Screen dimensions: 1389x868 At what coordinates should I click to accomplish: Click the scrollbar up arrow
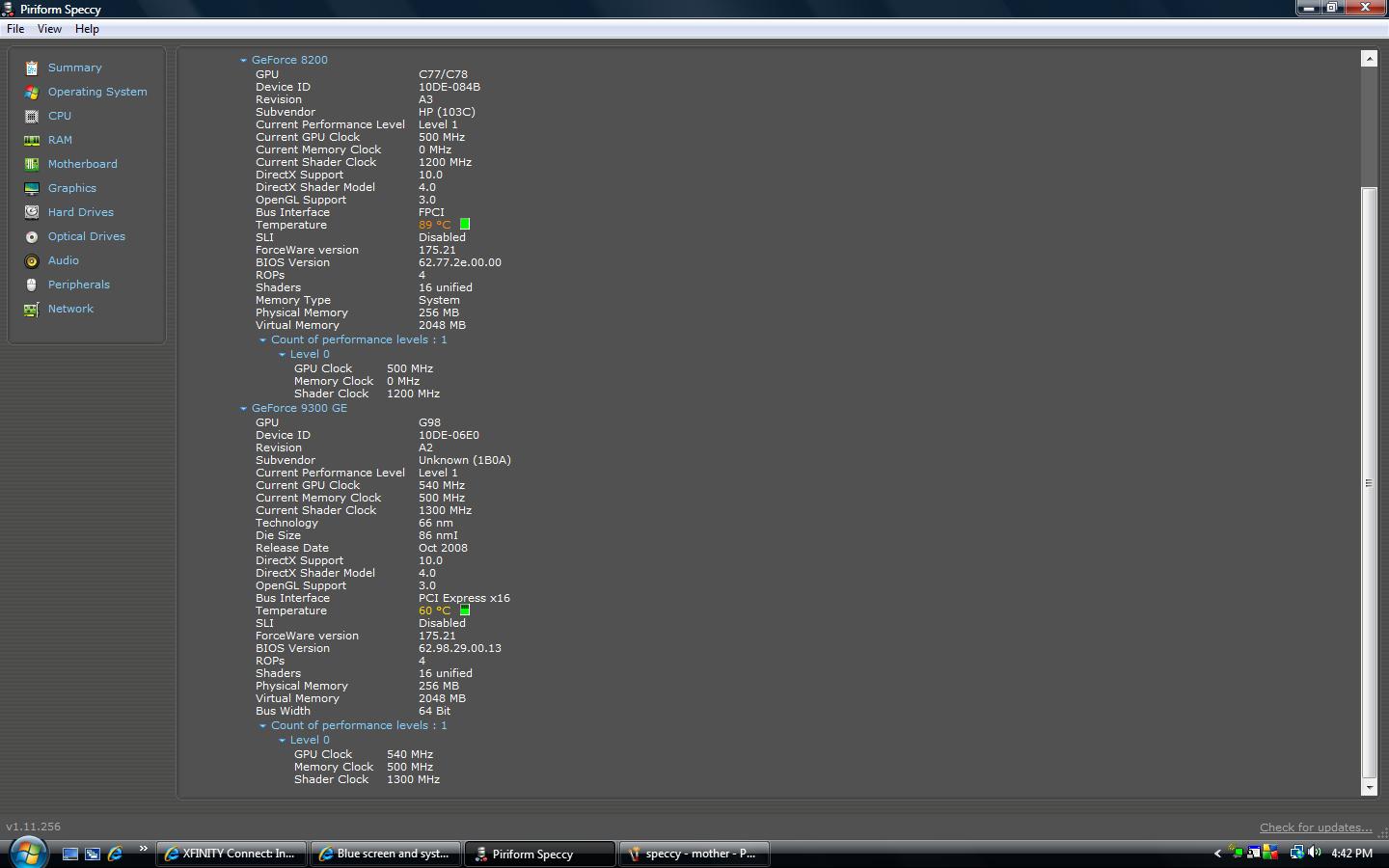pos(1369,59)
